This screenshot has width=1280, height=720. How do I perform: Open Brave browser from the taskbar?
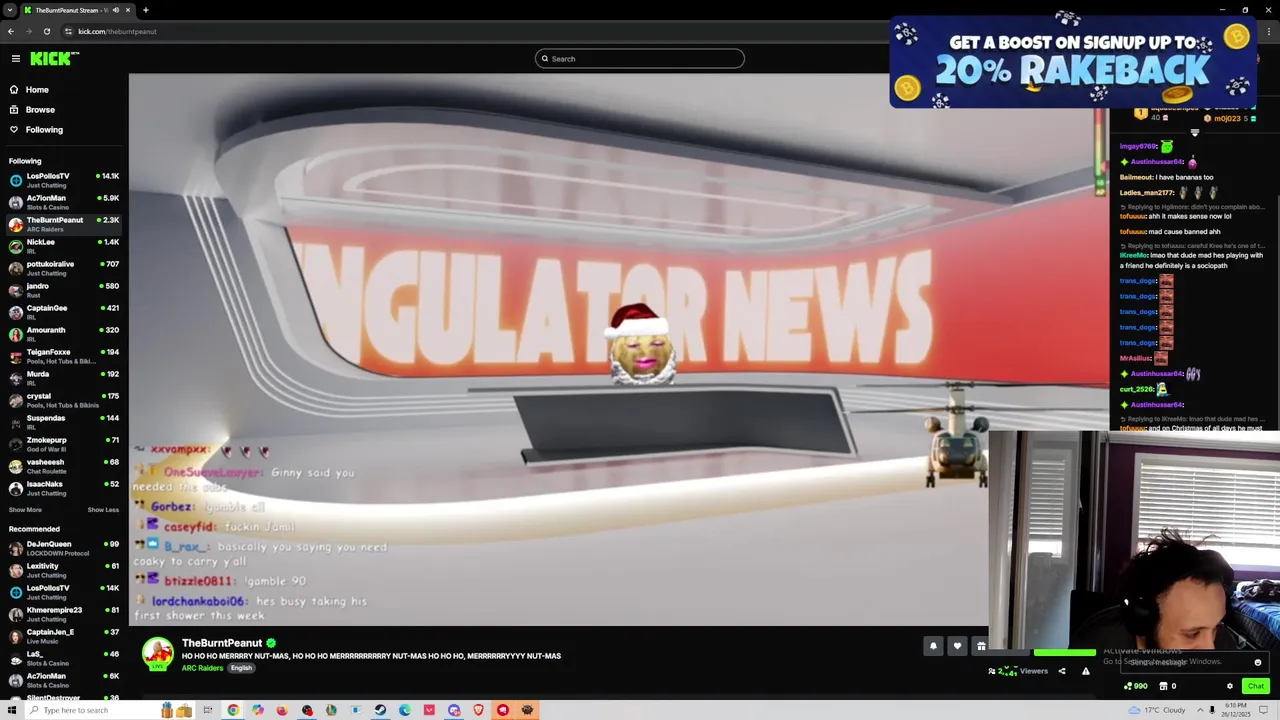478,710
